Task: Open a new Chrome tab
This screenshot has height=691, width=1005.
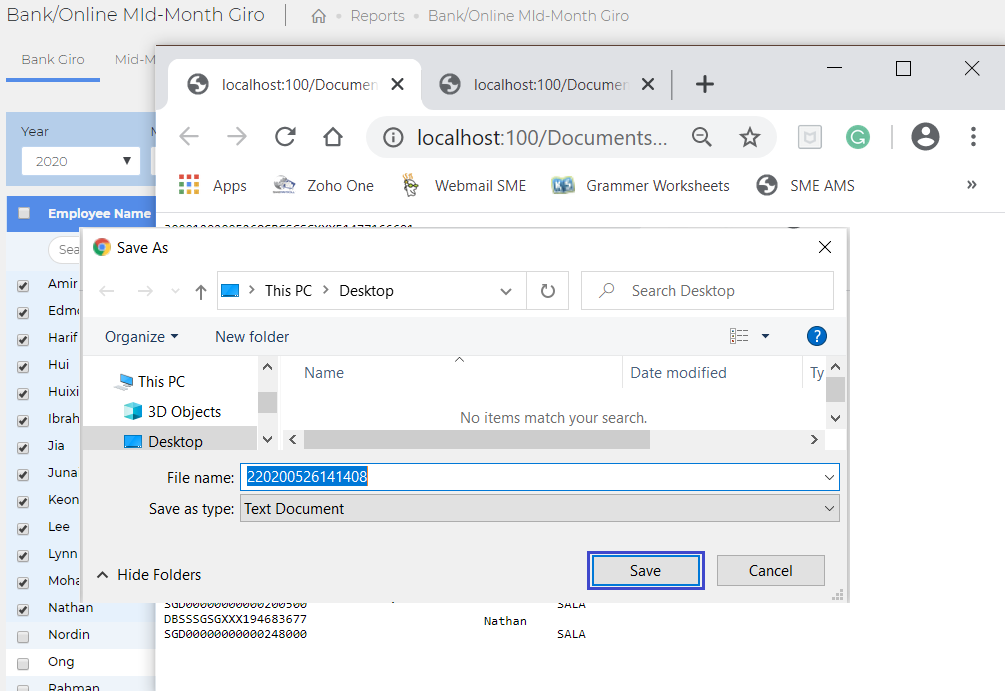Action: [x=704, y=84]
